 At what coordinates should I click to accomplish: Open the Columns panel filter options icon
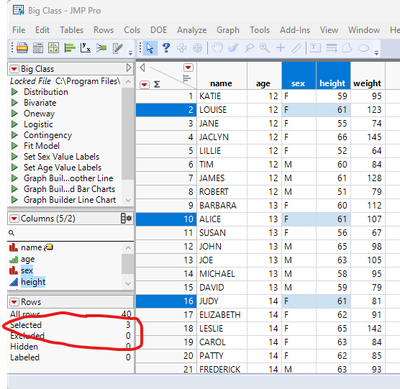tap(126, 218)
